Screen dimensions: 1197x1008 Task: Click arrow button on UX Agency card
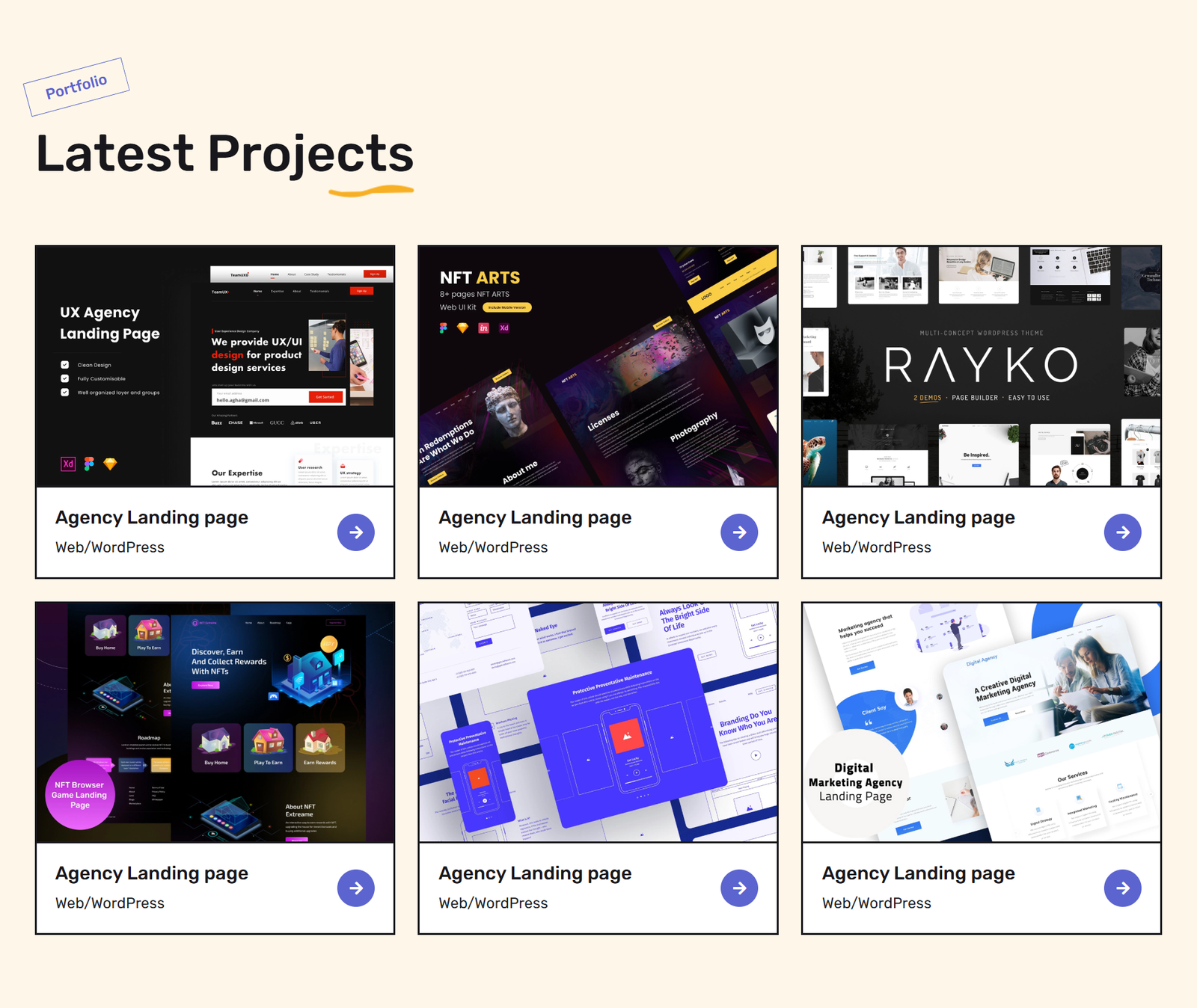[356, 532]
